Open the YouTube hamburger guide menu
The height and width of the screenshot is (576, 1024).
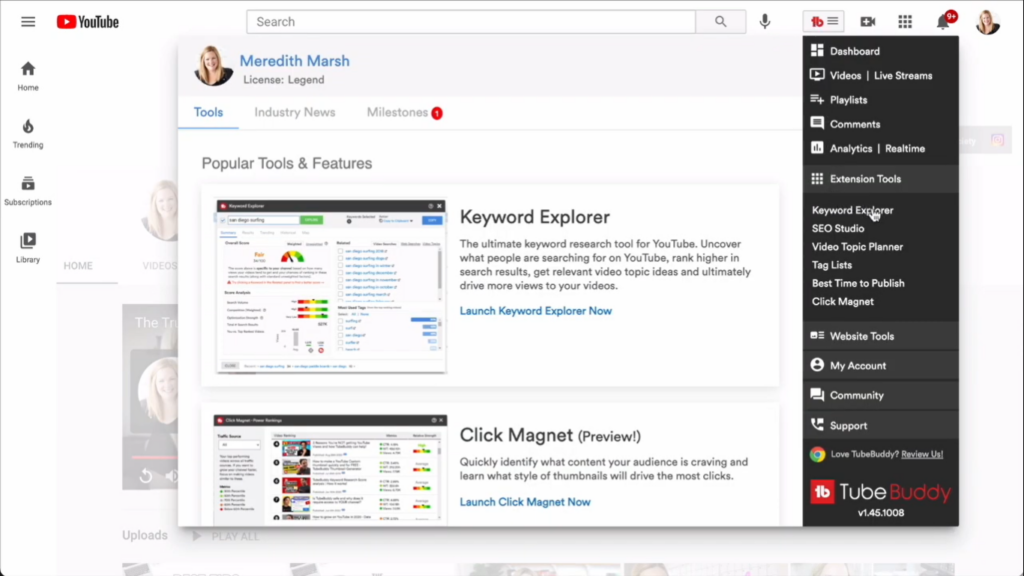(28, 22)
